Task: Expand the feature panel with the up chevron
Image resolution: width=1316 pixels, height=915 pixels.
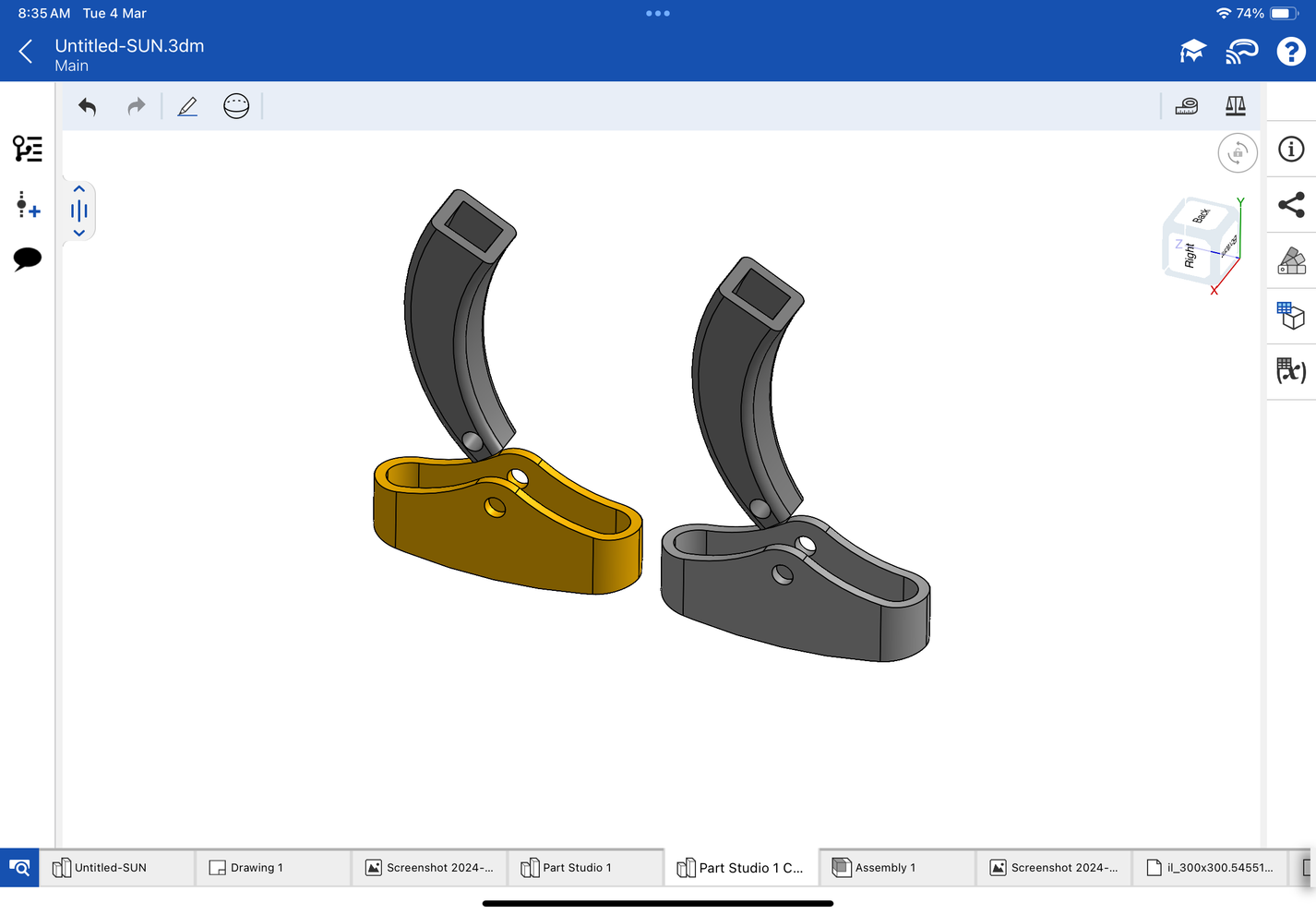Action: pyautogui.click(x=78, y=188)
